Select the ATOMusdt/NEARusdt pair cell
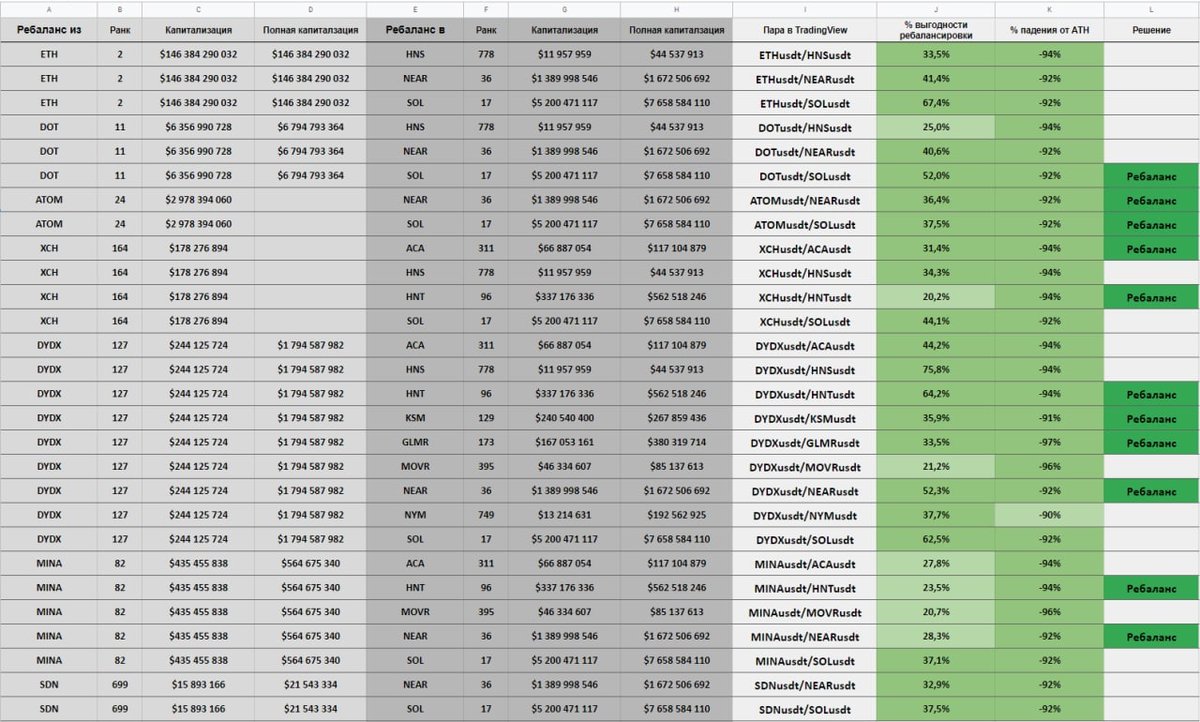Screen dimensions: 1200x722 tap(804, 200)
